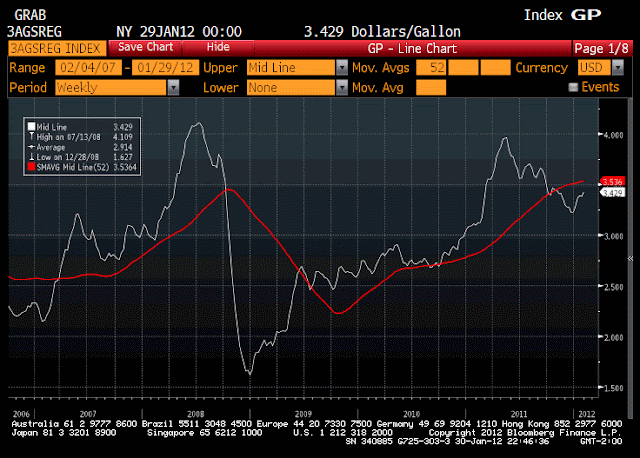This screenshot has width=640, height=458.
Task: Click the GRAB label at top left
Action: [x=30, y=15]
